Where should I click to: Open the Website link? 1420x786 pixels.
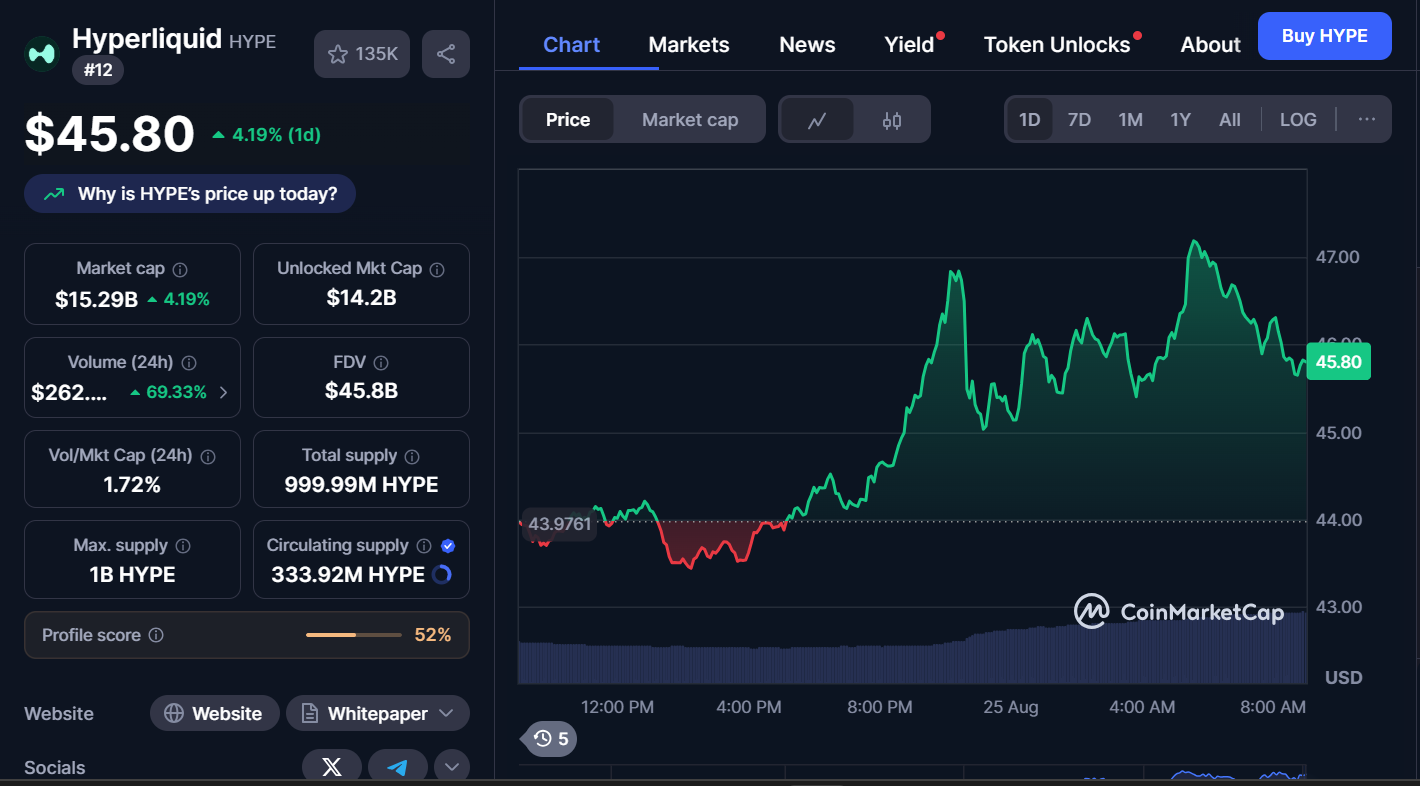[214, 714]
